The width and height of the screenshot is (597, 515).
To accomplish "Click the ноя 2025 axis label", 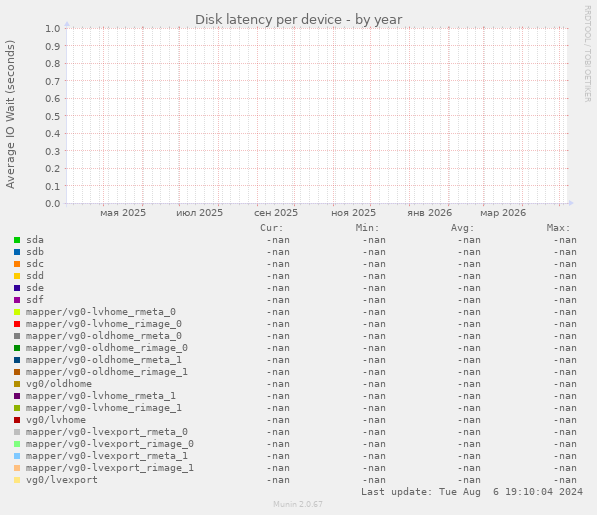I will click(x=353, y=213).
